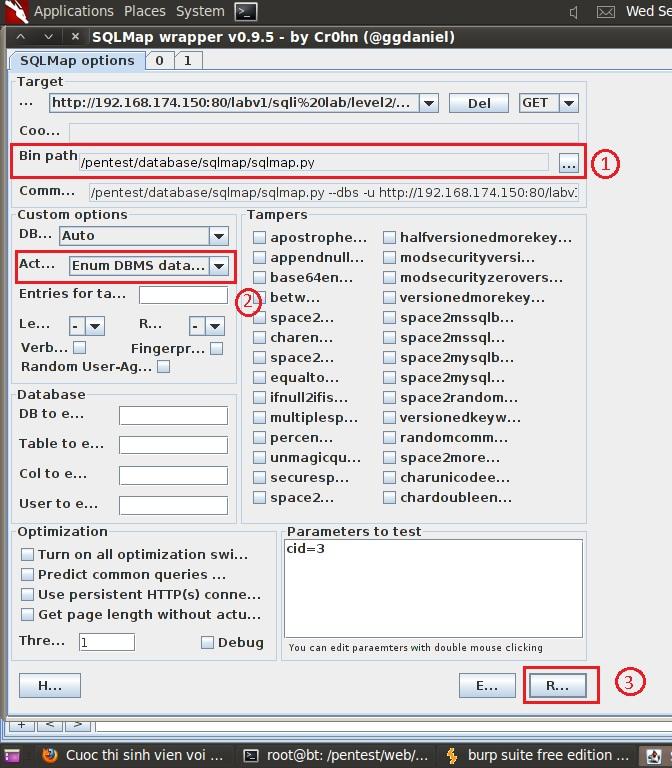Click the date/time clock in top panel
Image resolution: width=672 pixels, height=768 pixels.
click(649, 11)
